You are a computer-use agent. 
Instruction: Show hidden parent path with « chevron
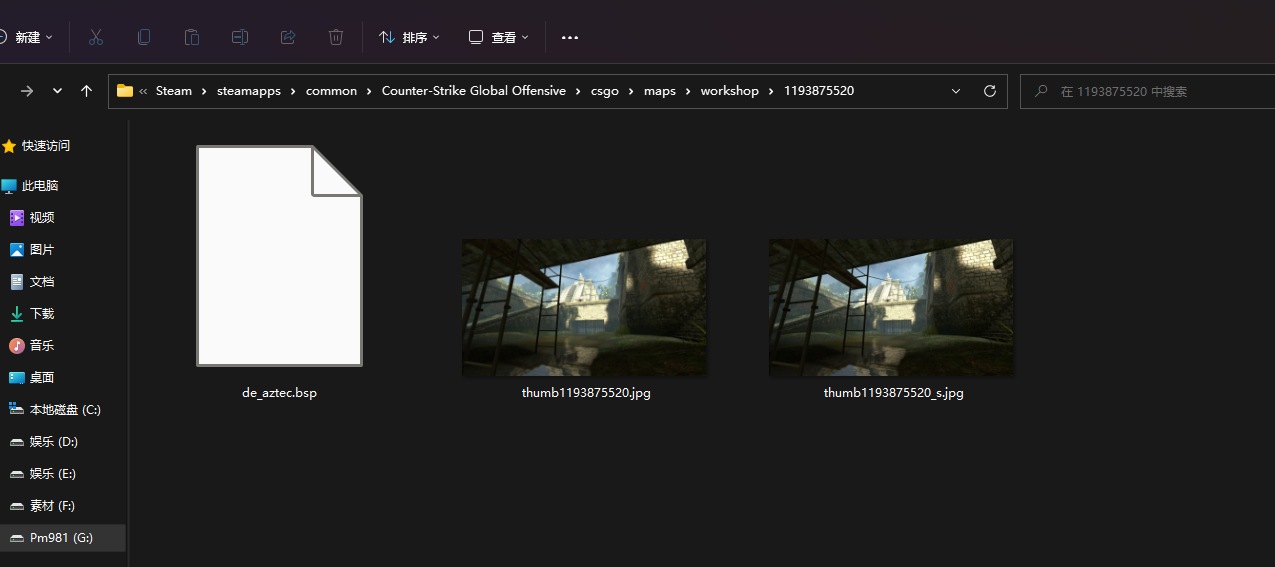[143, 91]
